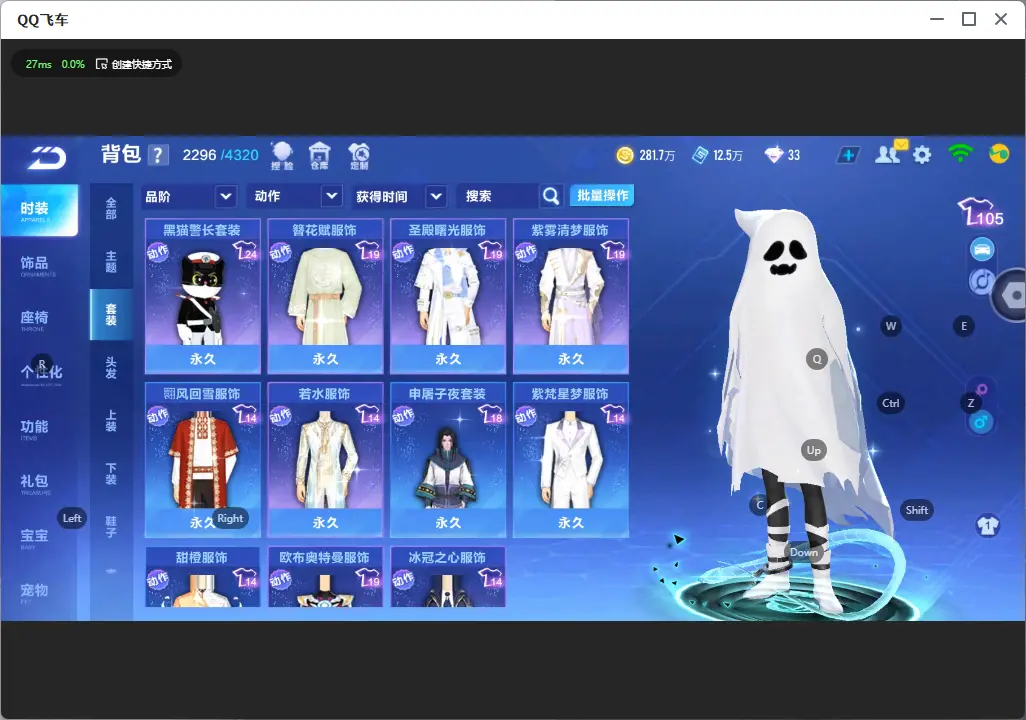Open the 仓库 warehouse icon
1026x720 pixels.
pyautogui.click(x=319, y=156)
